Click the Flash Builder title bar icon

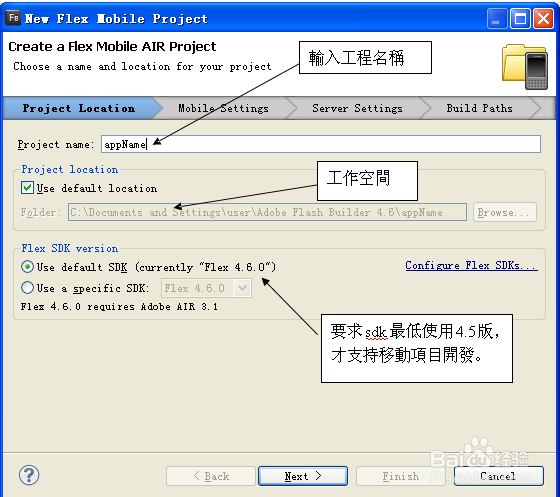(x=14, y=17)
